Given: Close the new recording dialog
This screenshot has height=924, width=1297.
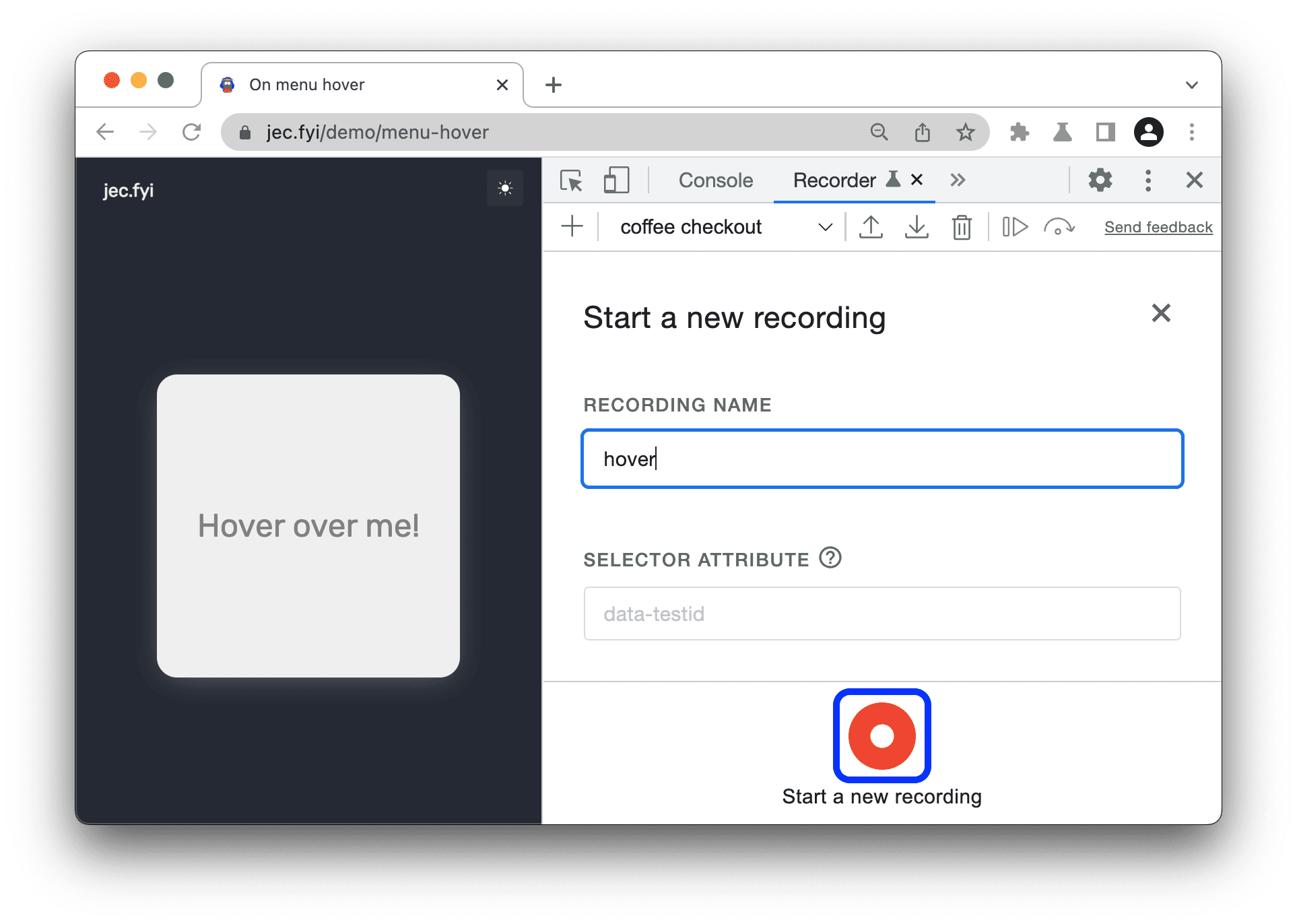Looking at the screenshot, I should point(1159,314).
